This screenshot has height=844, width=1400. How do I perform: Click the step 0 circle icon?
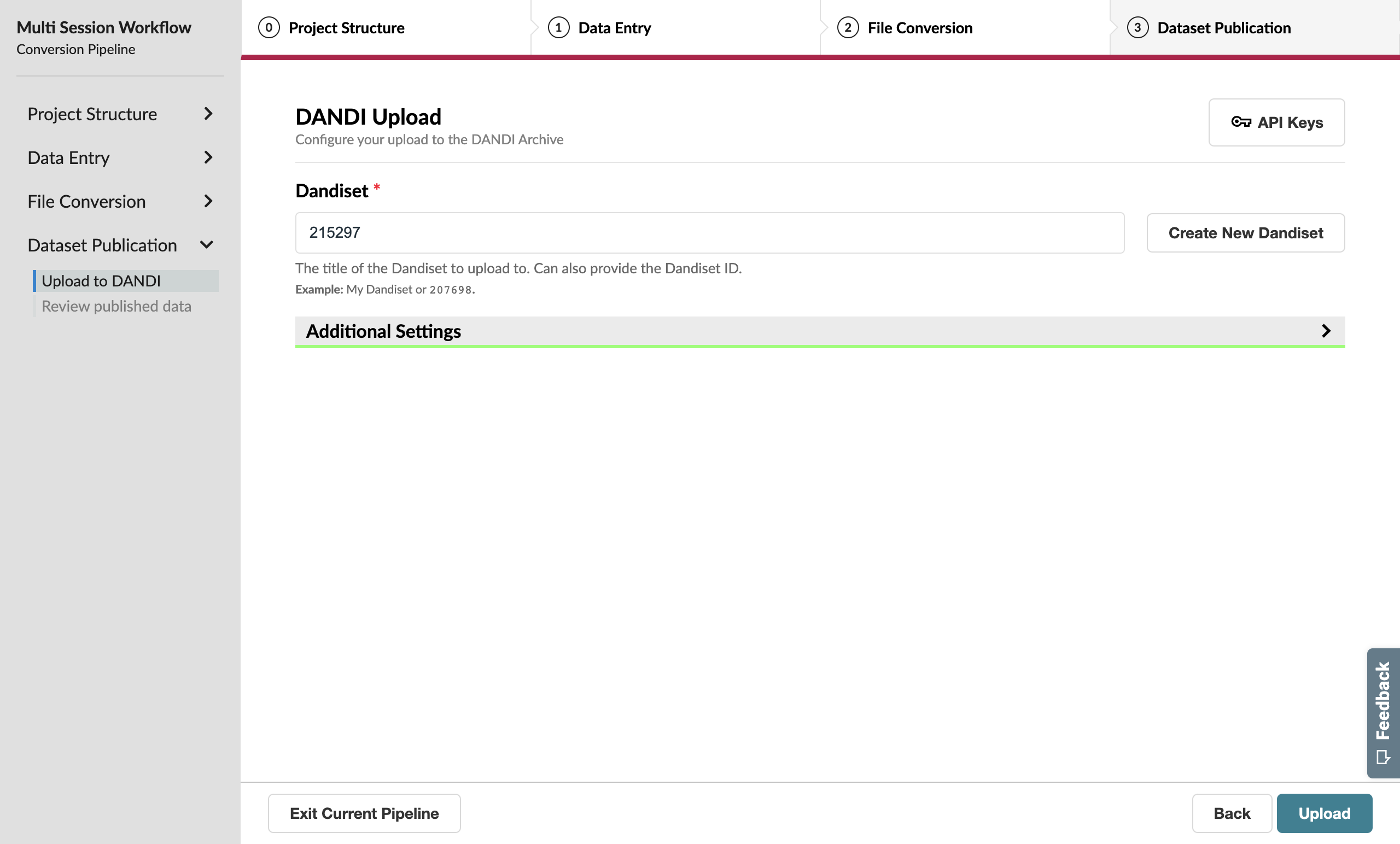point(269,27)
